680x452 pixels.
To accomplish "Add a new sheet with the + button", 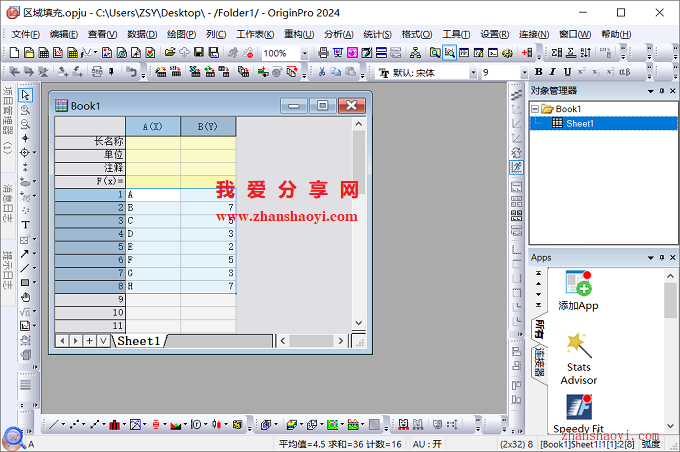I will point(89,341).
